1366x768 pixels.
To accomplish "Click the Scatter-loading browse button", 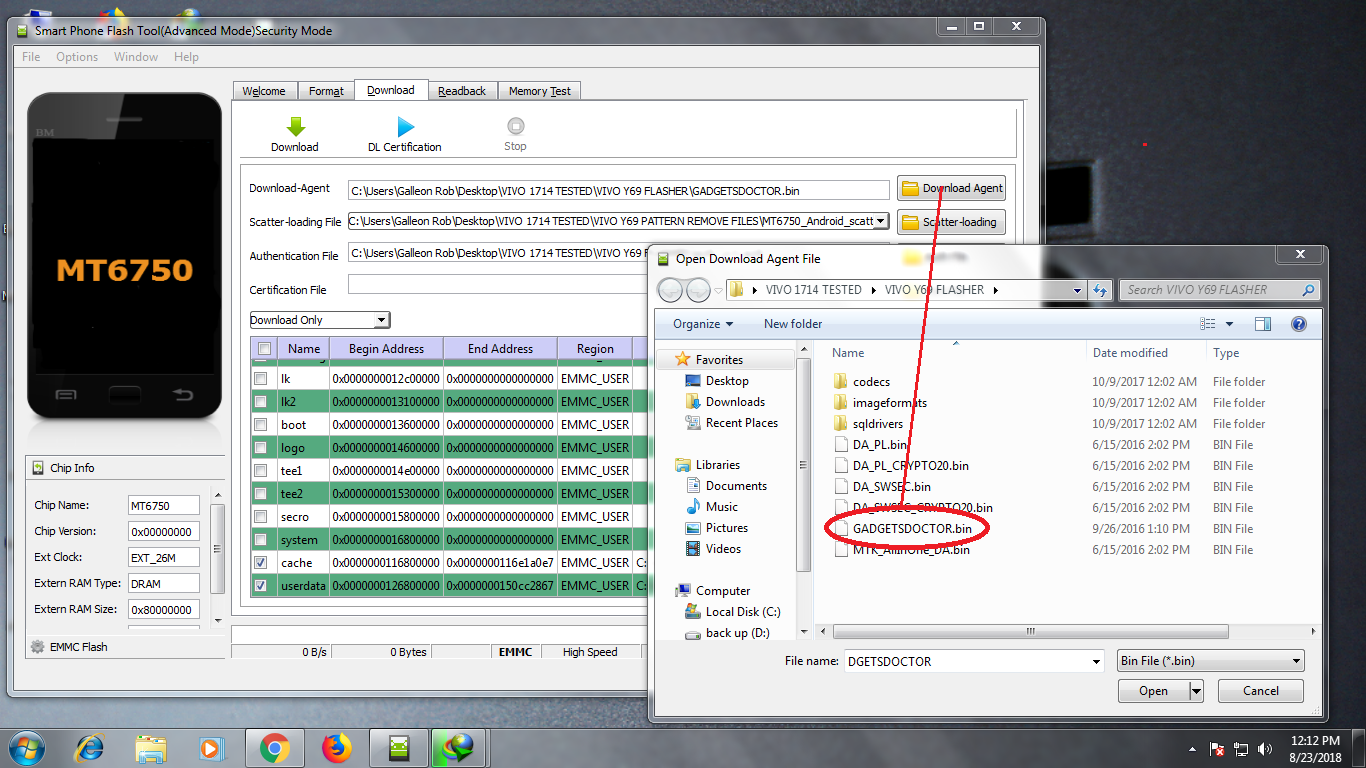I will tap(951, 222).
